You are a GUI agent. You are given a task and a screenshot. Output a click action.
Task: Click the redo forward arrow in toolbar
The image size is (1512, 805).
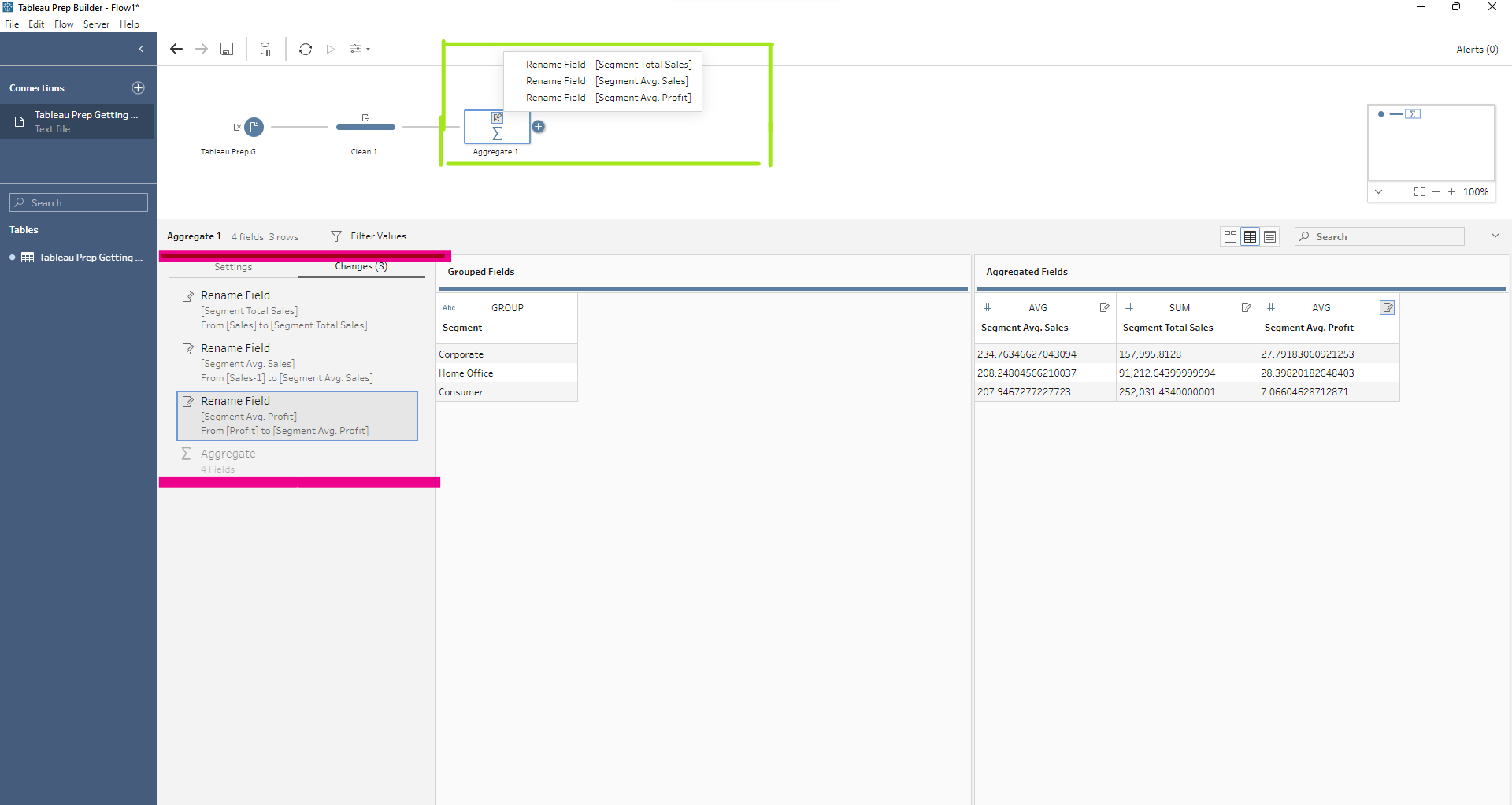[202, 49]
